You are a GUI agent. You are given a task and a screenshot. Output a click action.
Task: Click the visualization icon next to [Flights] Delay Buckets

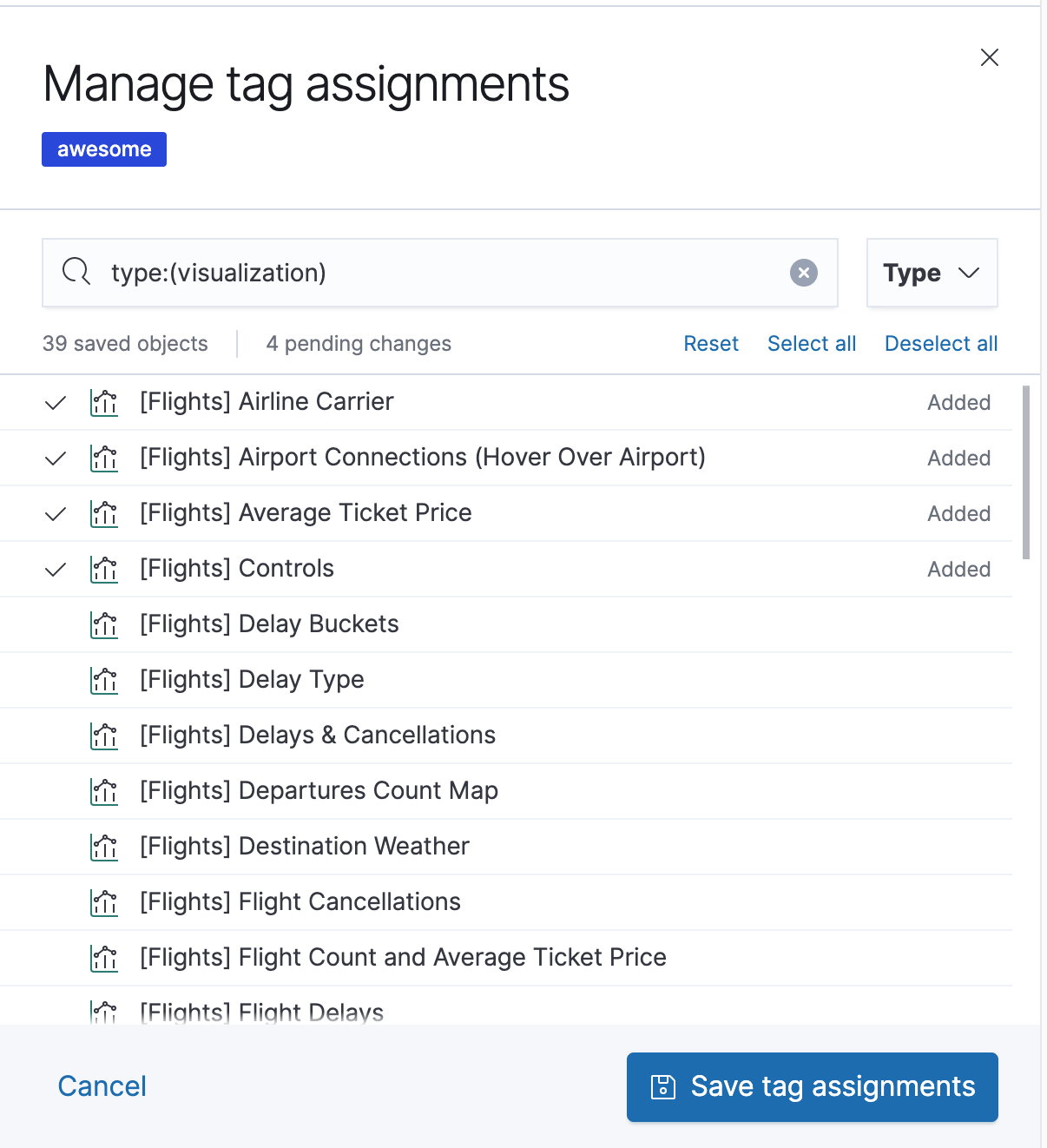[104, 624]
